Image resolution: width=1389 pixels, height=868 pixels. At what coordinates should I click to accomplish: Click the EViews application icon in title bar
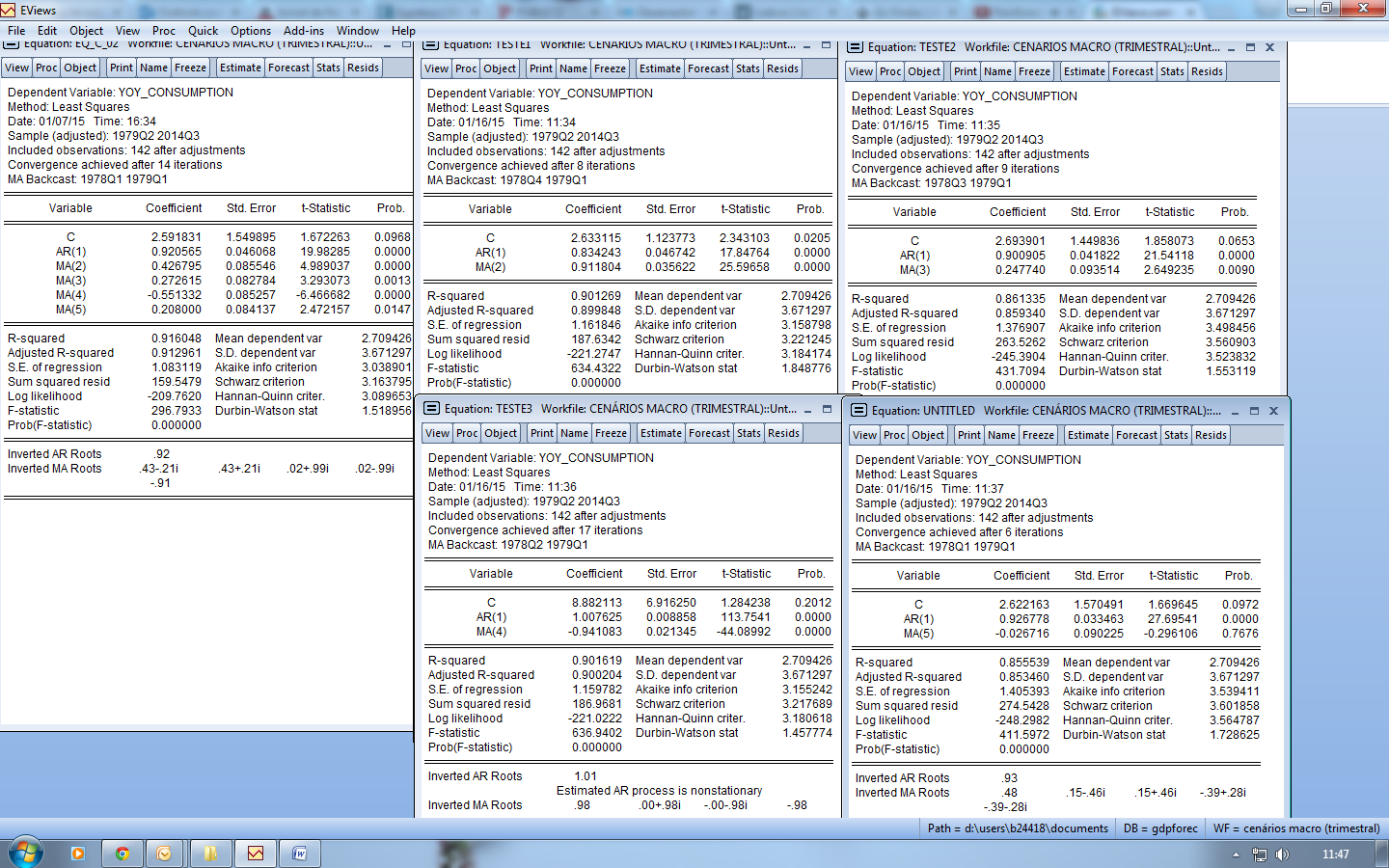(x=8, y=10)
